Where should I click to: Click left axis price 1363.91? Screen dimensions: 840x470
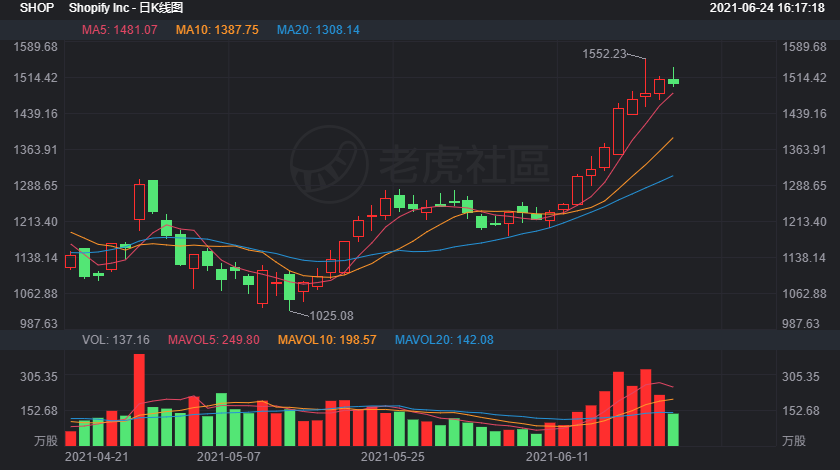point(35,150)
